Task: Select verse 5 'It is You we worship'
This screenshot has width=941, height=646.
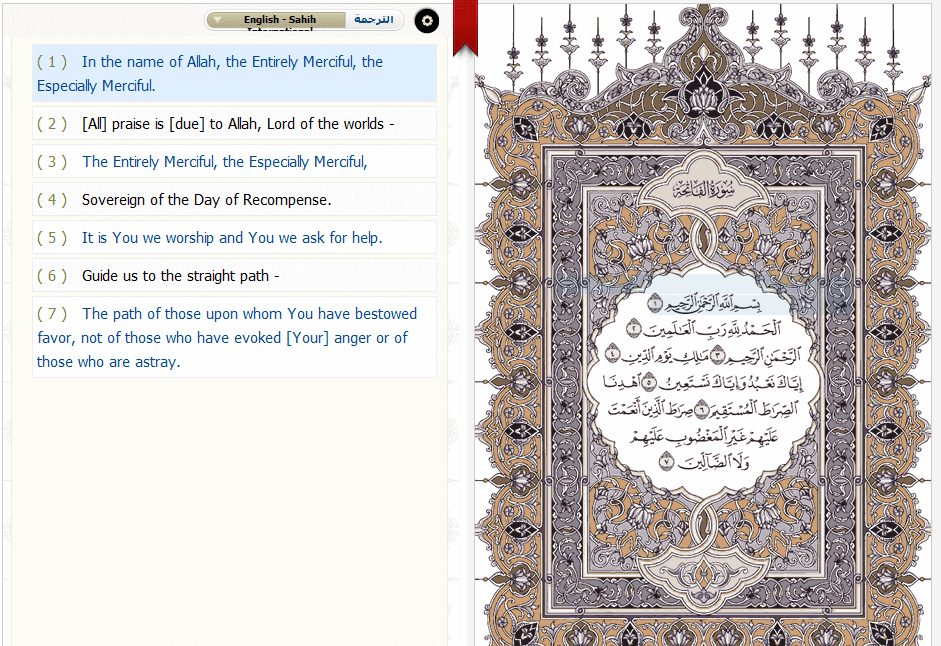Action: pos(234,238)
